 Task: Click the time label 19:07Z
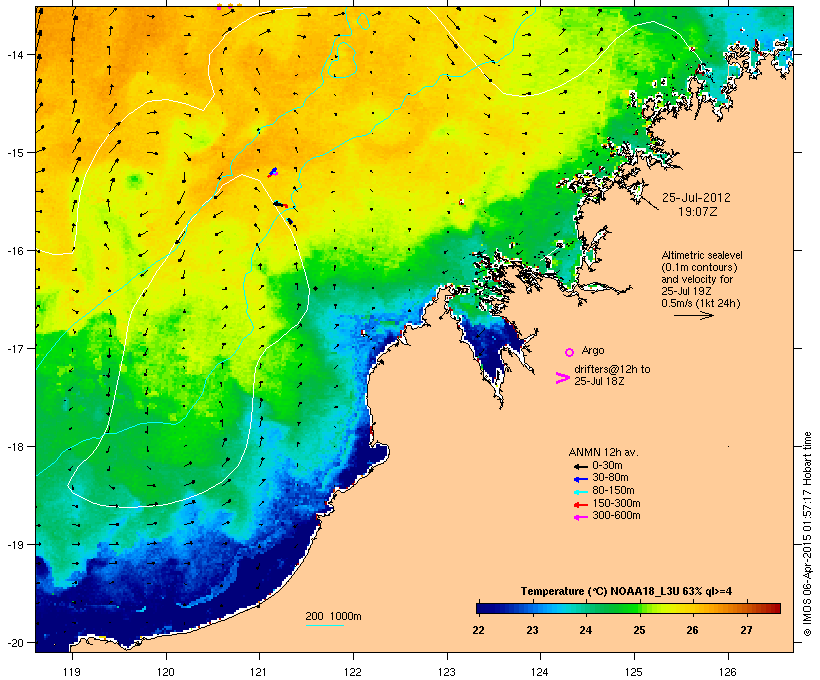698,212
